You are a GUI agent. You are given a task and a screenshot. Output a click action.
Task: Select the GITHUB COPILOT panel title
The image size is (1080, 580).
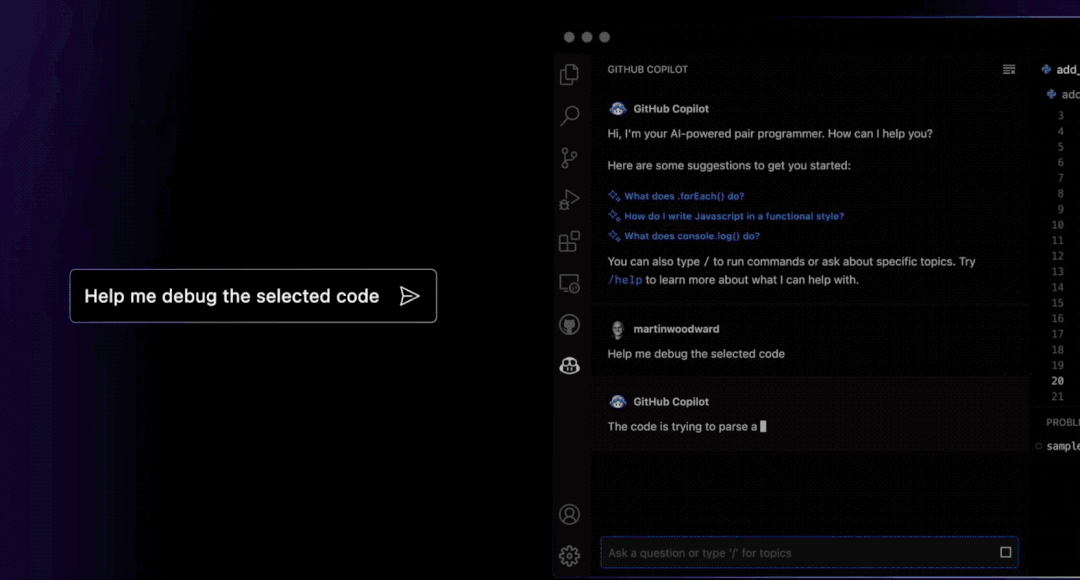(x=649, y=69)
